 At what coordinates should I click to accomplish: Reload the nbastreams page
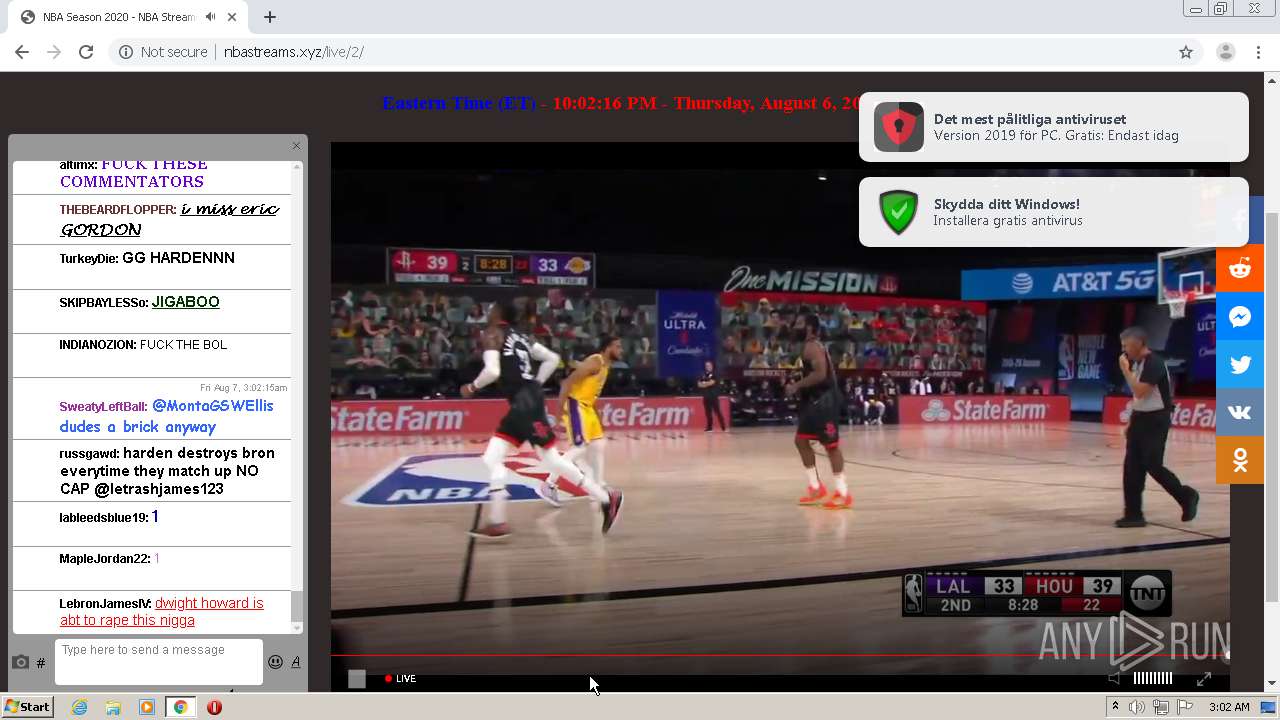[x=86, y=52]
